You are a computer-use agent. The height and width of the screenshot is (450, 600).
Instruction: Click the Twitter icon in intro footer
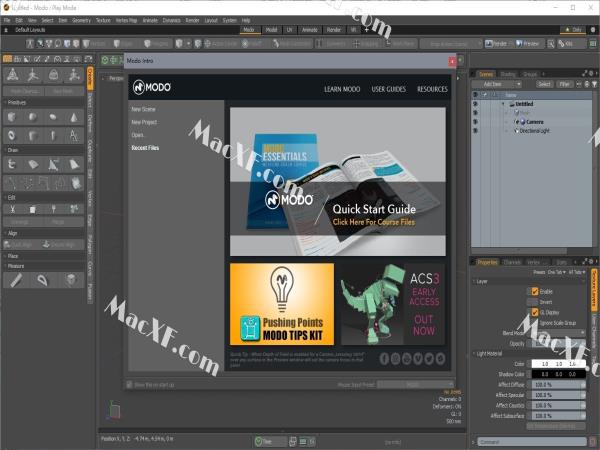429,359
